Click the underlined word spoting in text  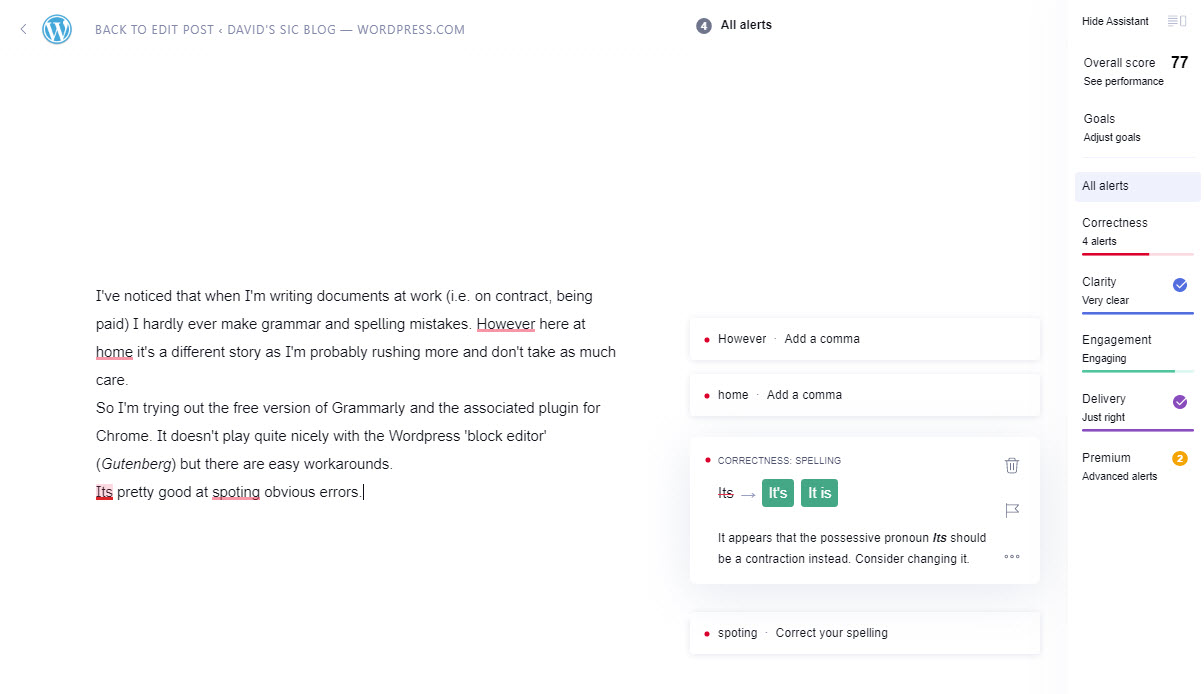click(x=236, y=492)
